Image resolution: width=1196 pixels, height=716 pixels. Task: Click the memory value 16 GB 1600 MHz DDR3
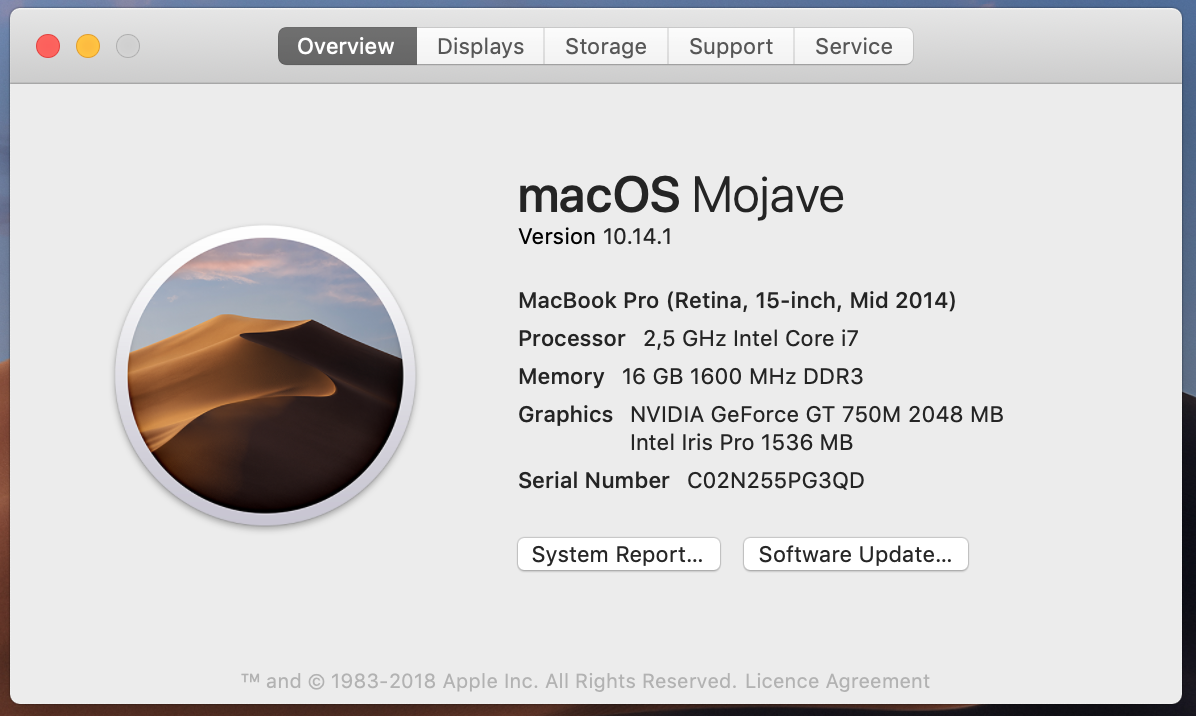point(742,377)
